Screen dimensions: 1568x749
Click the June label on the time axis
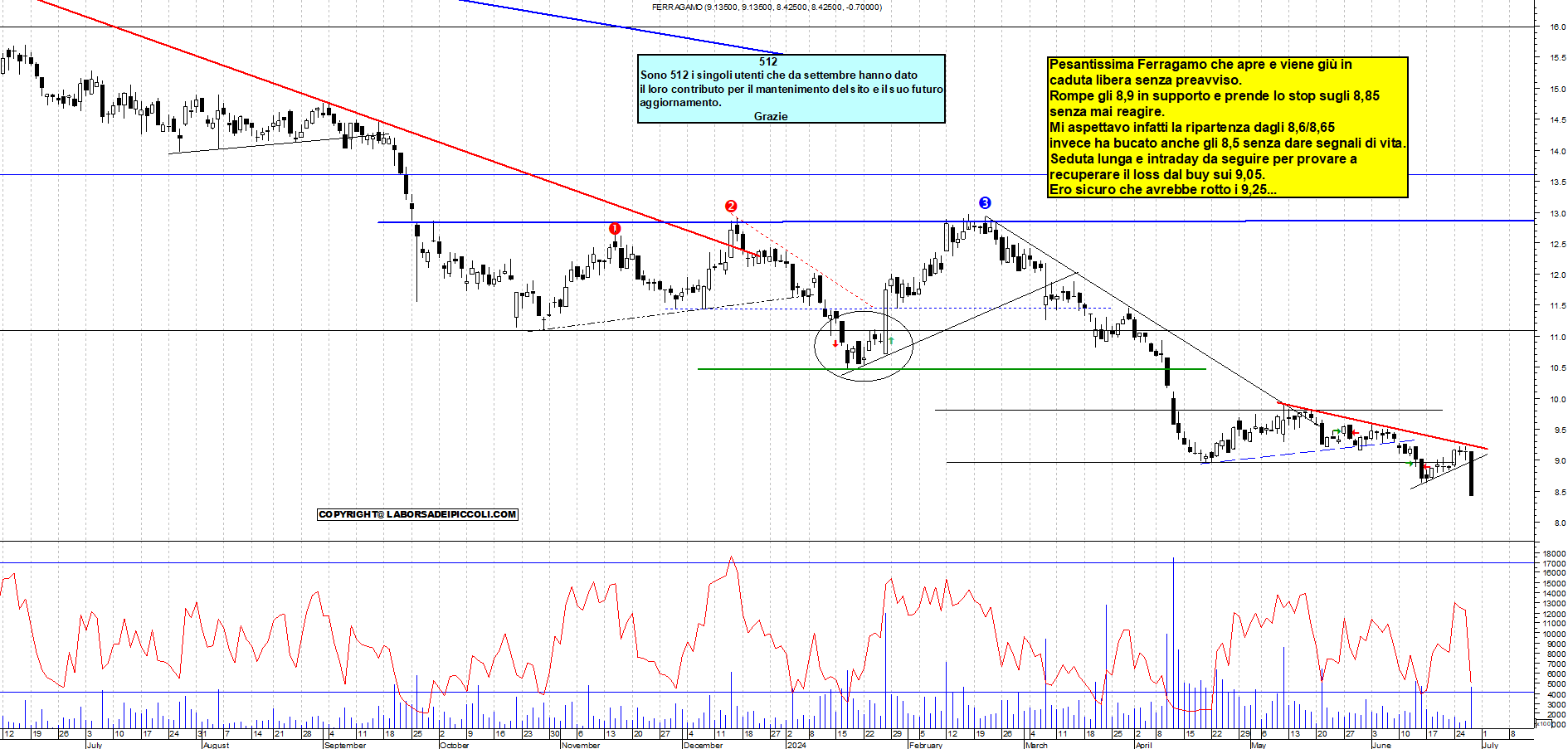[1381, 745]
